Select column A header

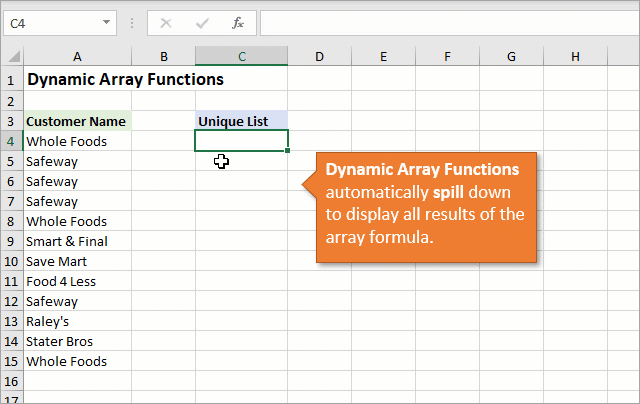tap(77, 57)
